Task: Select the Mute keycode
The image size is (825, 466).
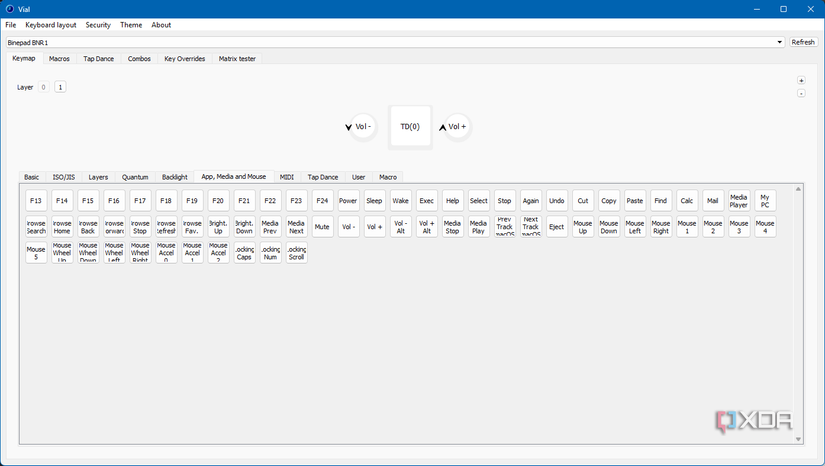Action: (x=322, y=227)
